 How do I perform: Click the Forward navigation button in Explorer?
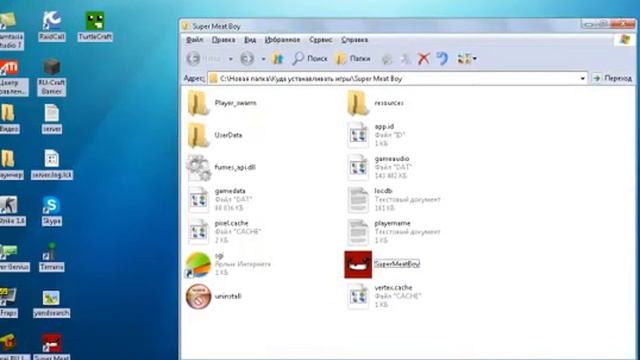(x=247, y=59)
